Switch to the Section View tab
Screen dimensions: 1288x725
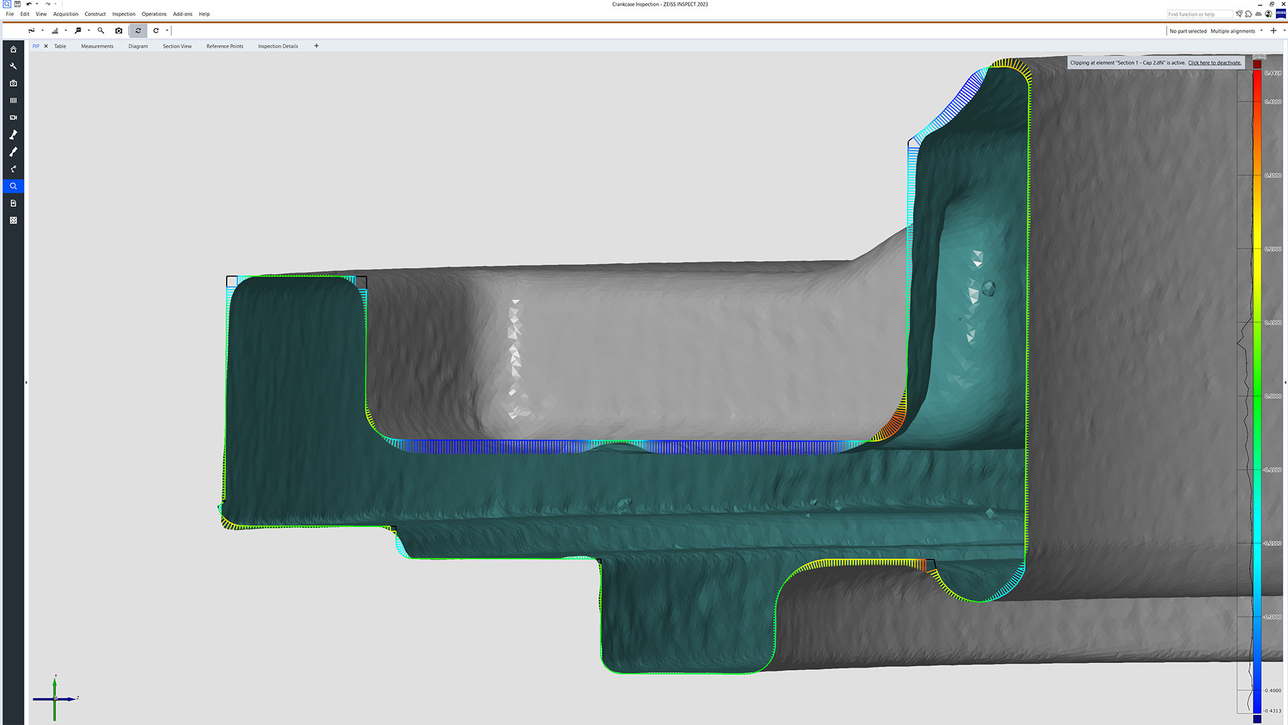tap(177, 46)
